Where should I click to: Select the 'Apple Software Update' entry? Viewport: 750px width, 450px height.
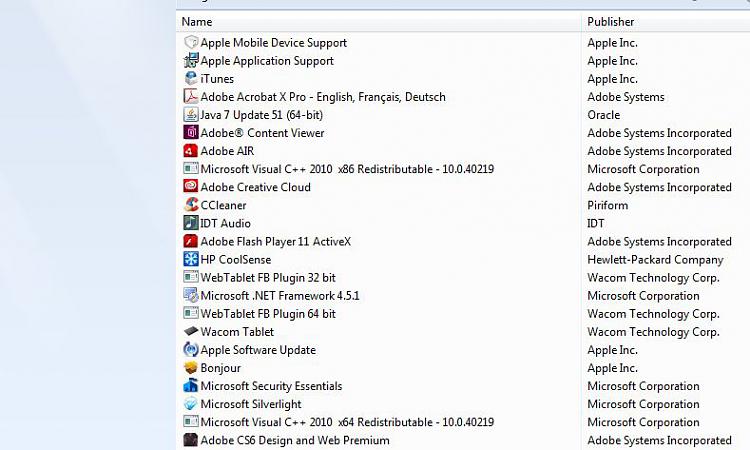coord(258,350)
